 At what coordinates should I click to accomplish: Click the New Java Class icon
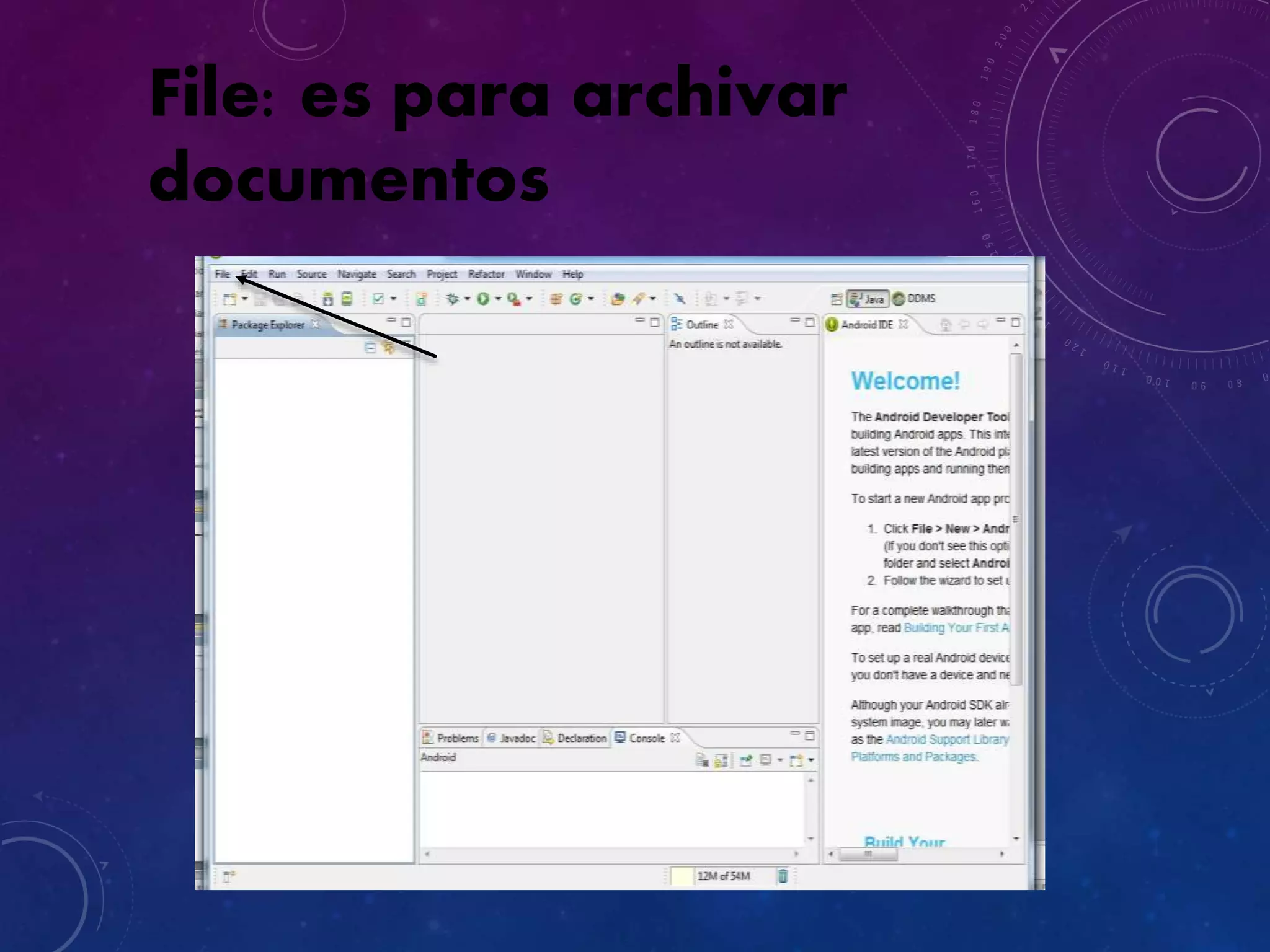tap(575, 299)
